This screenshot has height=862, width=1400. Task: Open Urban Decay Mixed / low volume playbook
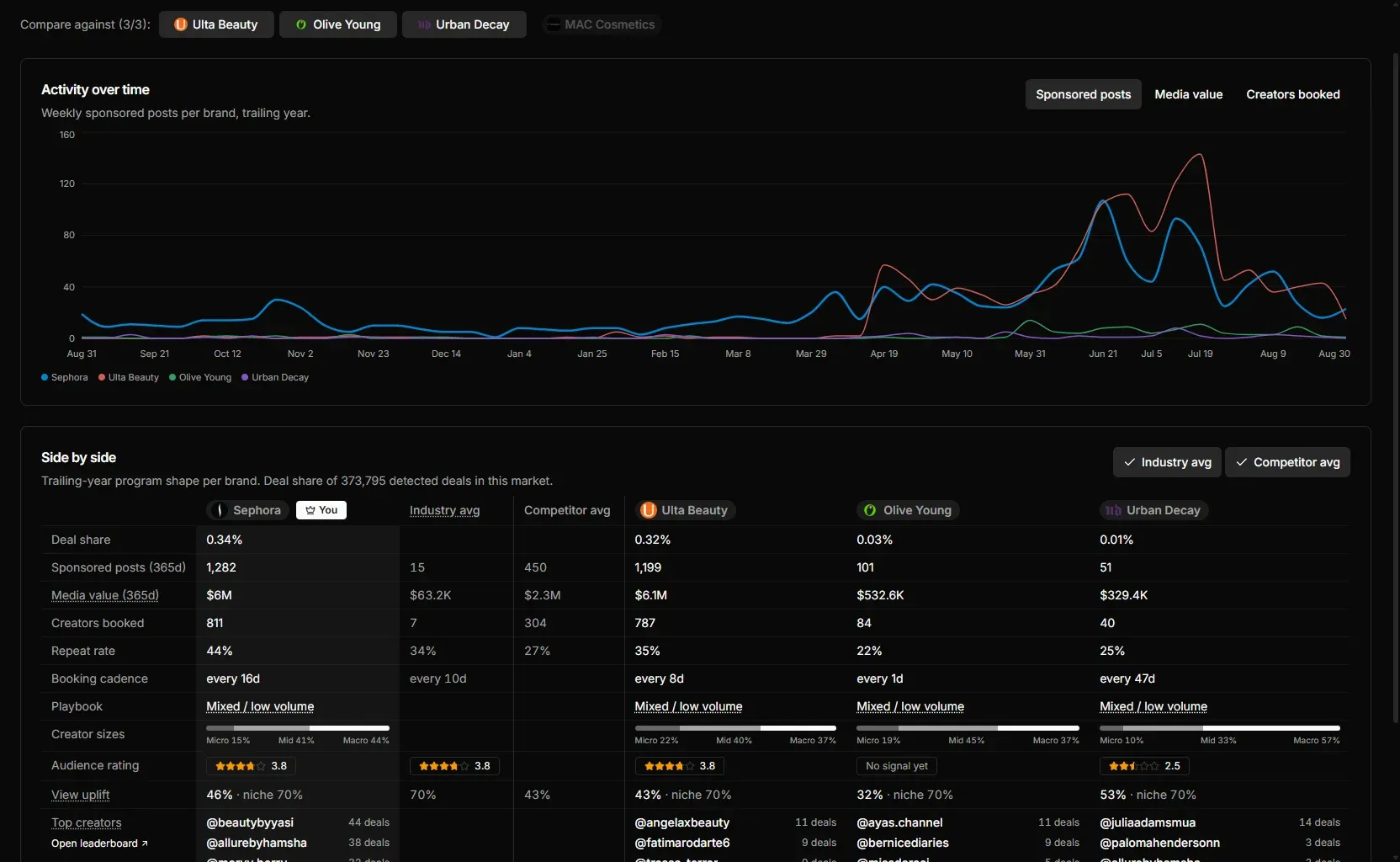1153,706
